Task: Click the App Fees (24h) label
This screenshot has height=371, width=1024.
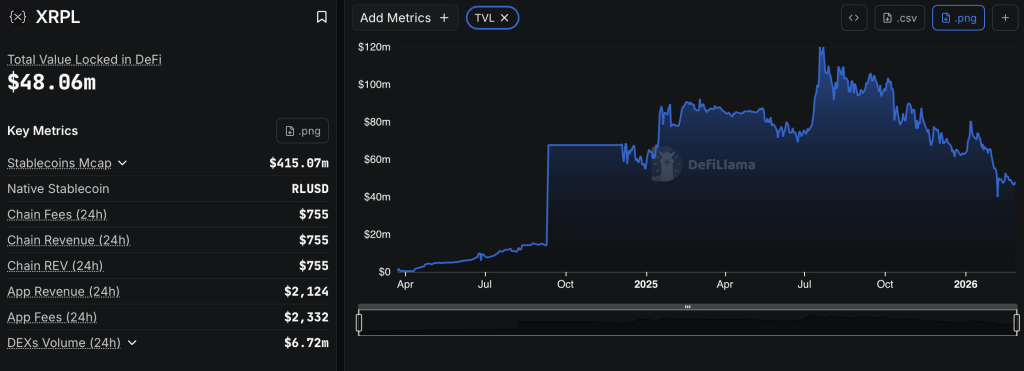Action: pyautogui.click(x=52, y=317)
